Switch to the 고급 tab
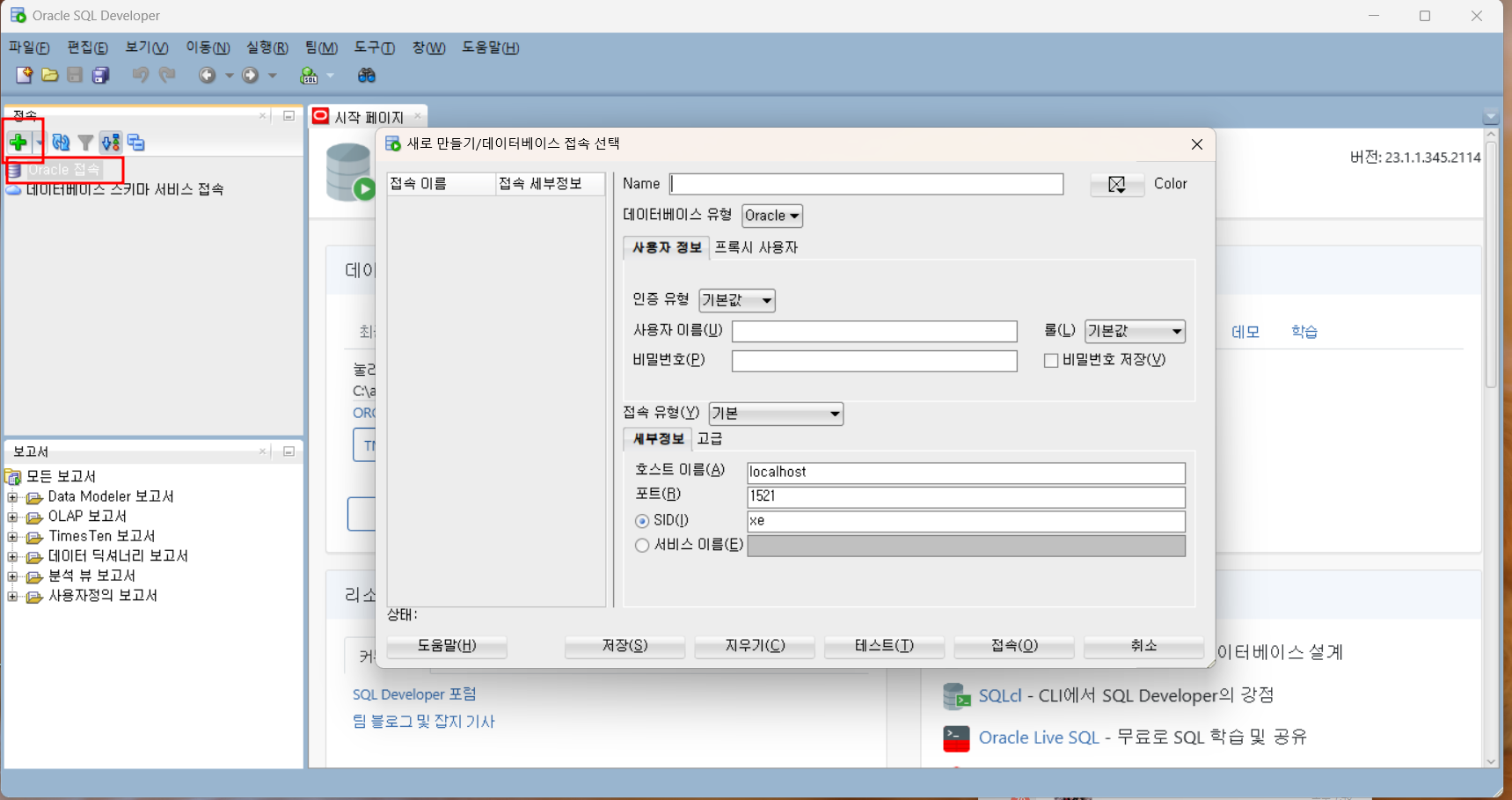Image resolution: width=1512 pixels, height=800 pixels. [x=710, y=438]
